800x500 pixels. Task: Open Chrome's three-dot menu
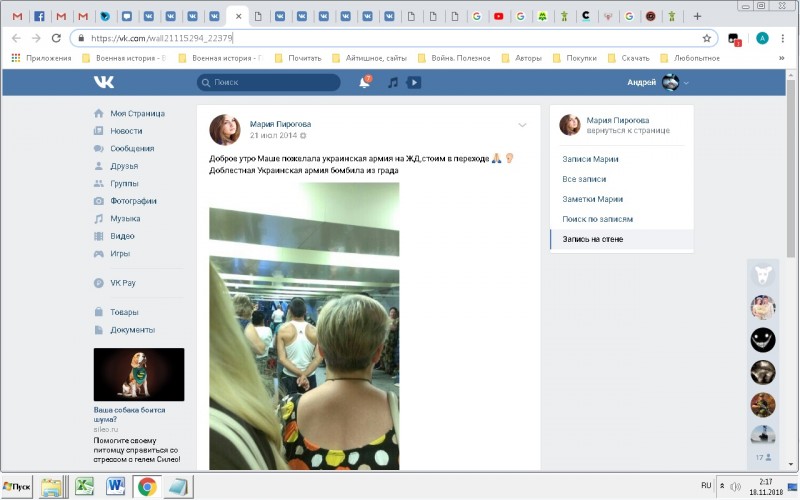point(784,38)
